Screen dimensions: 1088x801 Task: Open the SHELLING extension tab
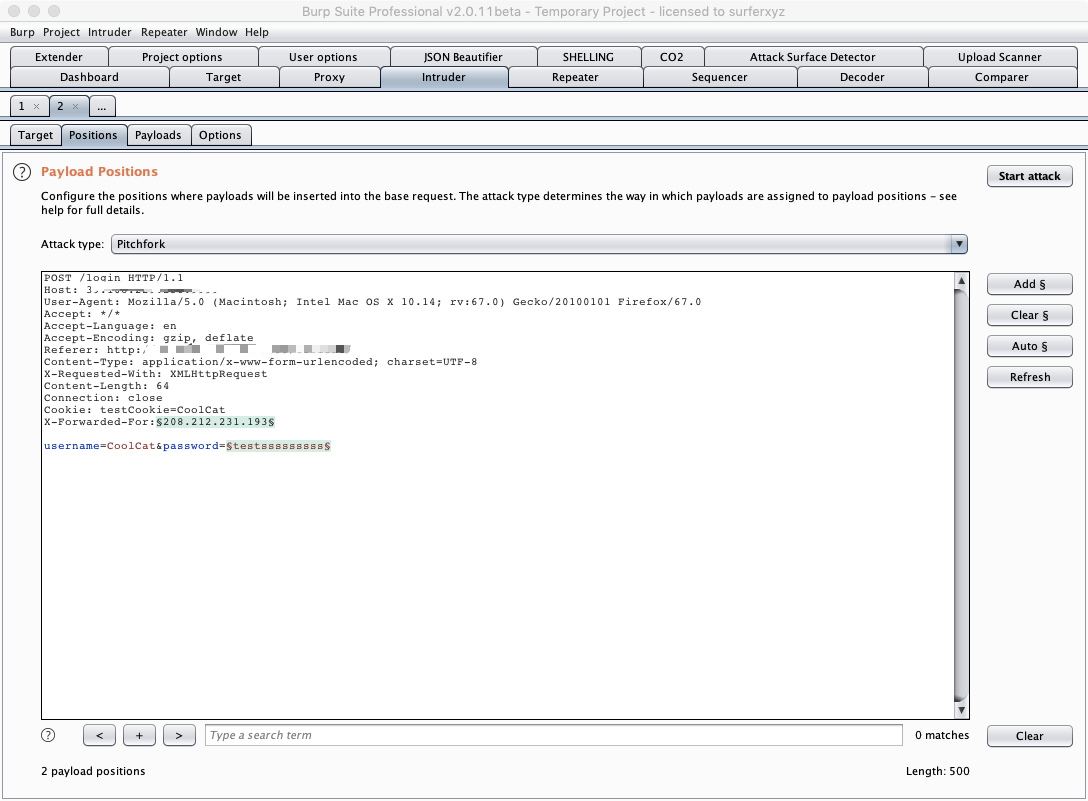click(x=588, y=56)
